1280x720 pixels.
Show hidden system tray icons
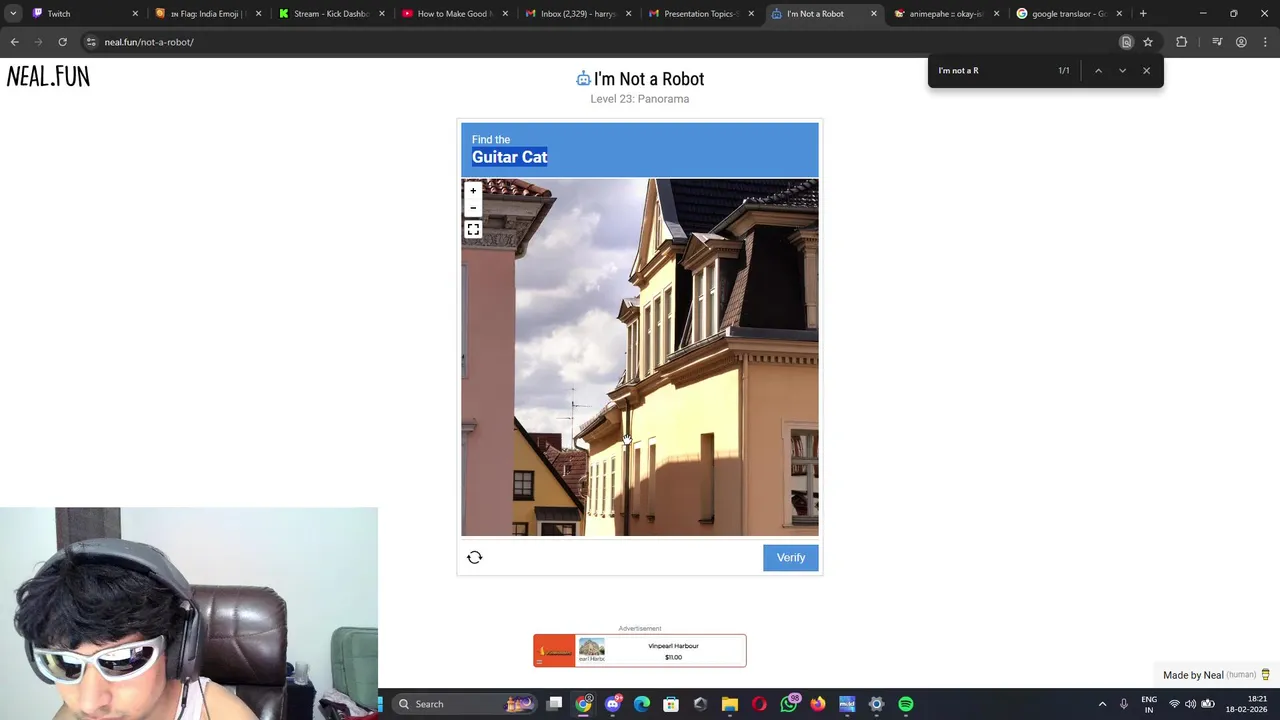1102,704
